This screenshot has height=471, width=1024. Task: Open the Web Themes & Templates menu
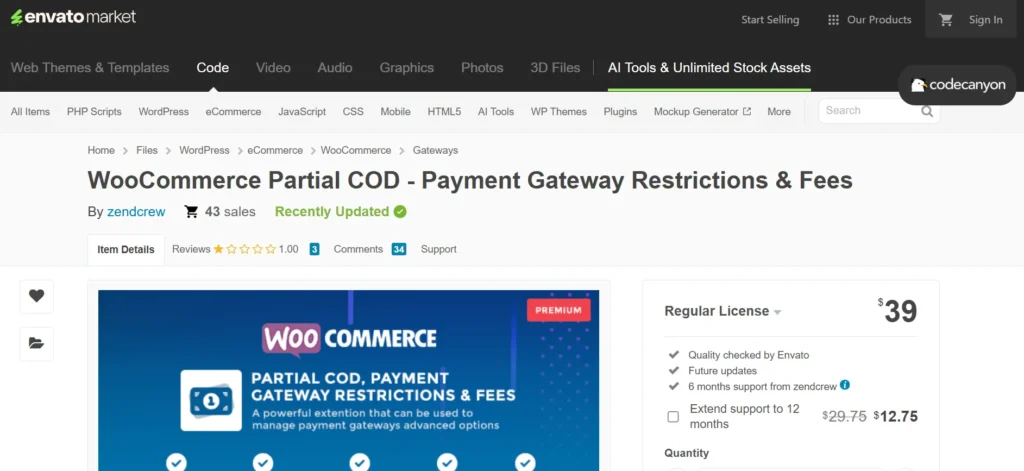pyautogui.click(x=90, y=68)
